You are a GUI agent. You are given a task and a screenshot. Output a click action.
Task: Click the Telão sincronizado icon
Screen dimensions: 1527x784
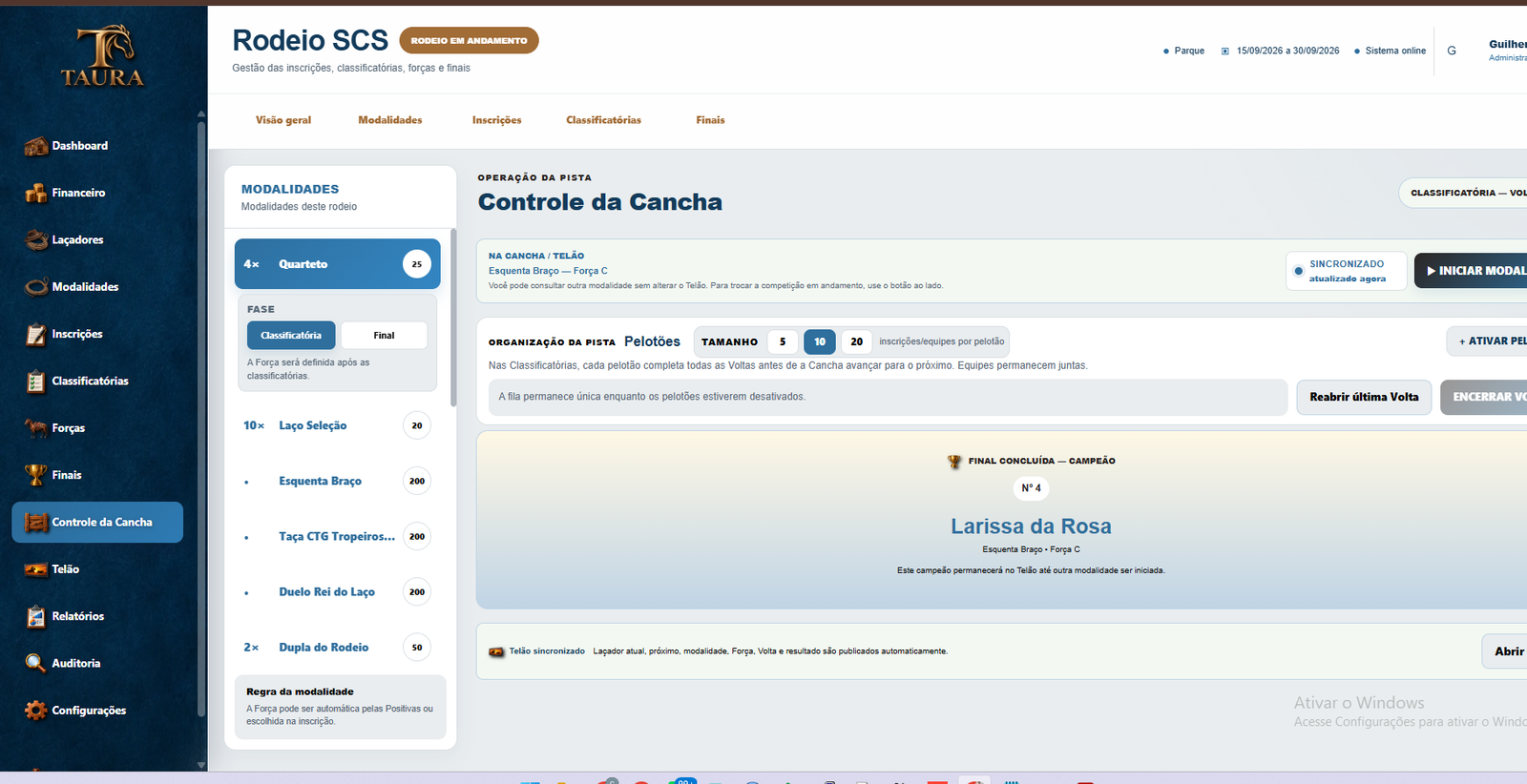(x=496, y=651)
